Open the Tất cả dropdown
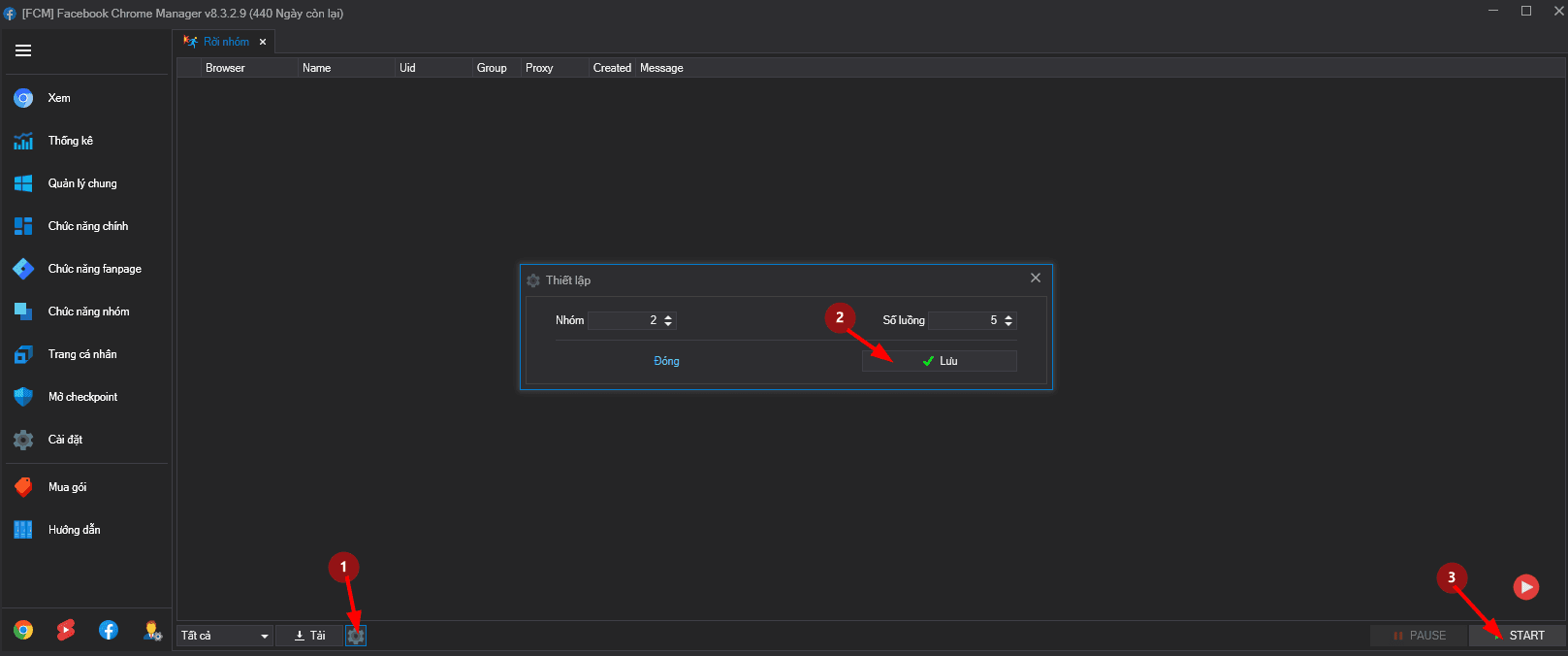The width and height of the screenshot is (1568, 656). click(x=225, y=636)
